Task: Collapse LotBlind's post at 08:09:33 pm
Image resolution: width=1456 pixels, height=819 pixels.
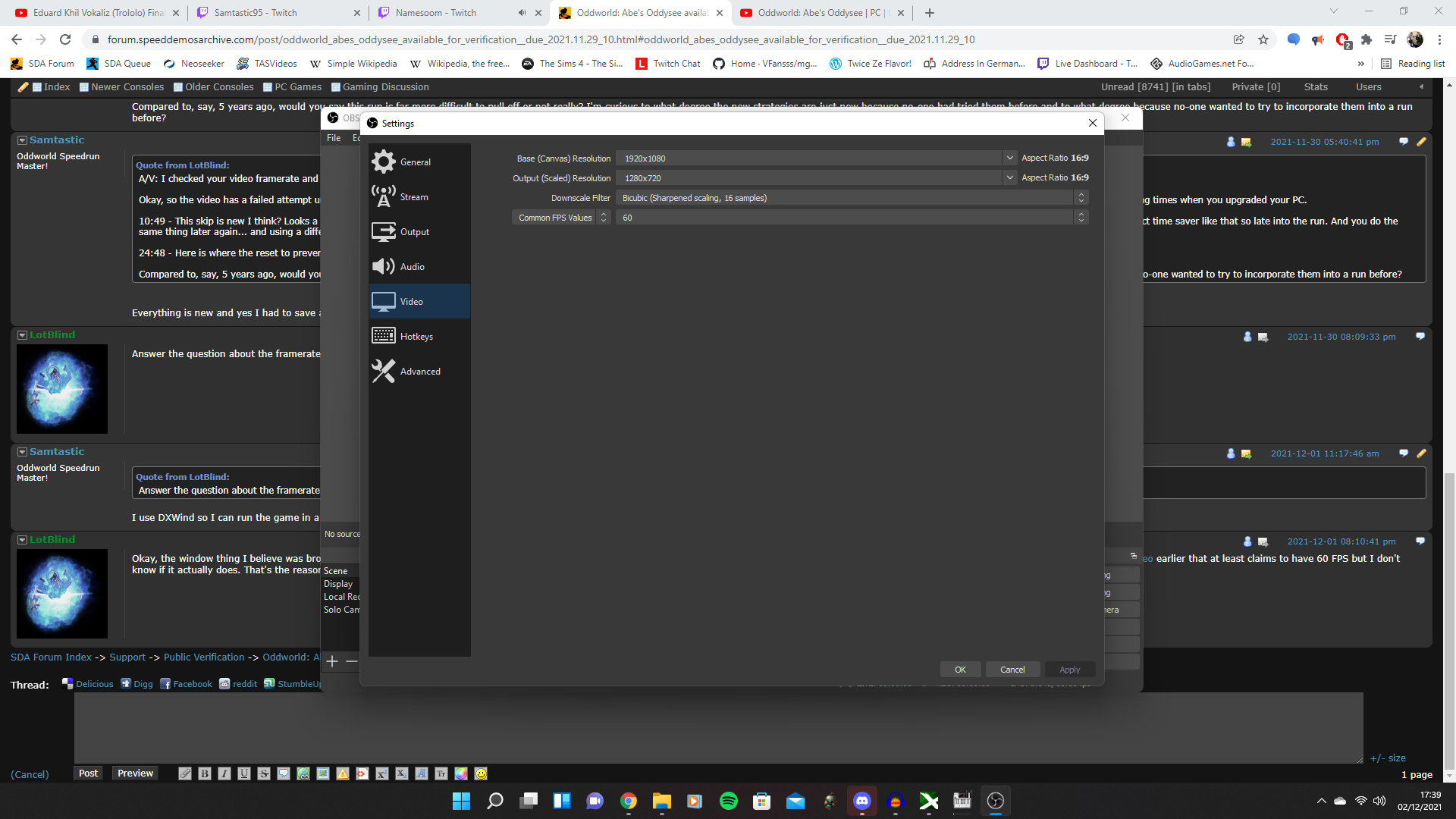Action: tap(22, 335)
